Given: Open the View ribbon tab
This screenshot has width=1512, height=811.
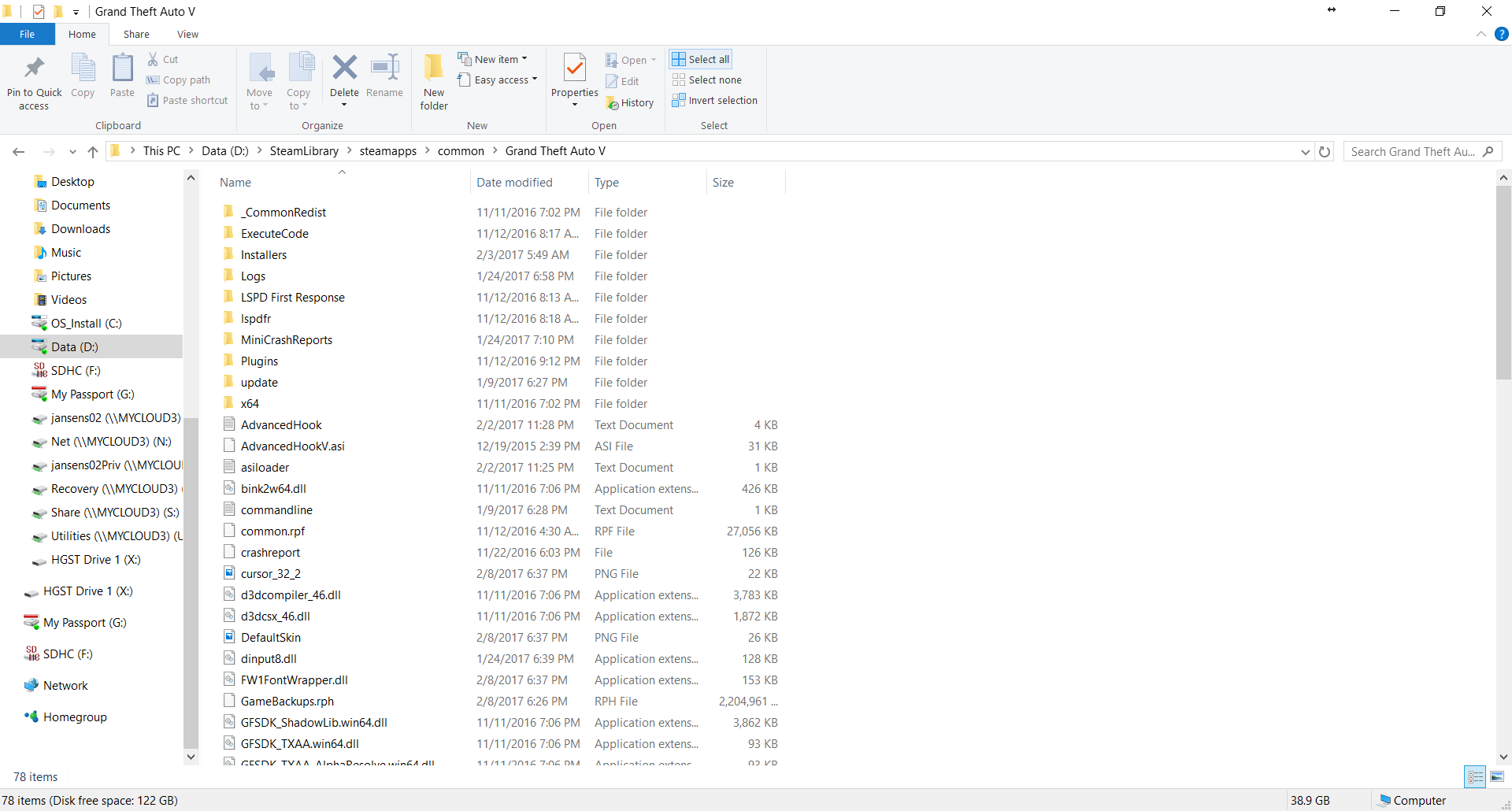Looking at the screenshot, I should [x=187, y=35].
